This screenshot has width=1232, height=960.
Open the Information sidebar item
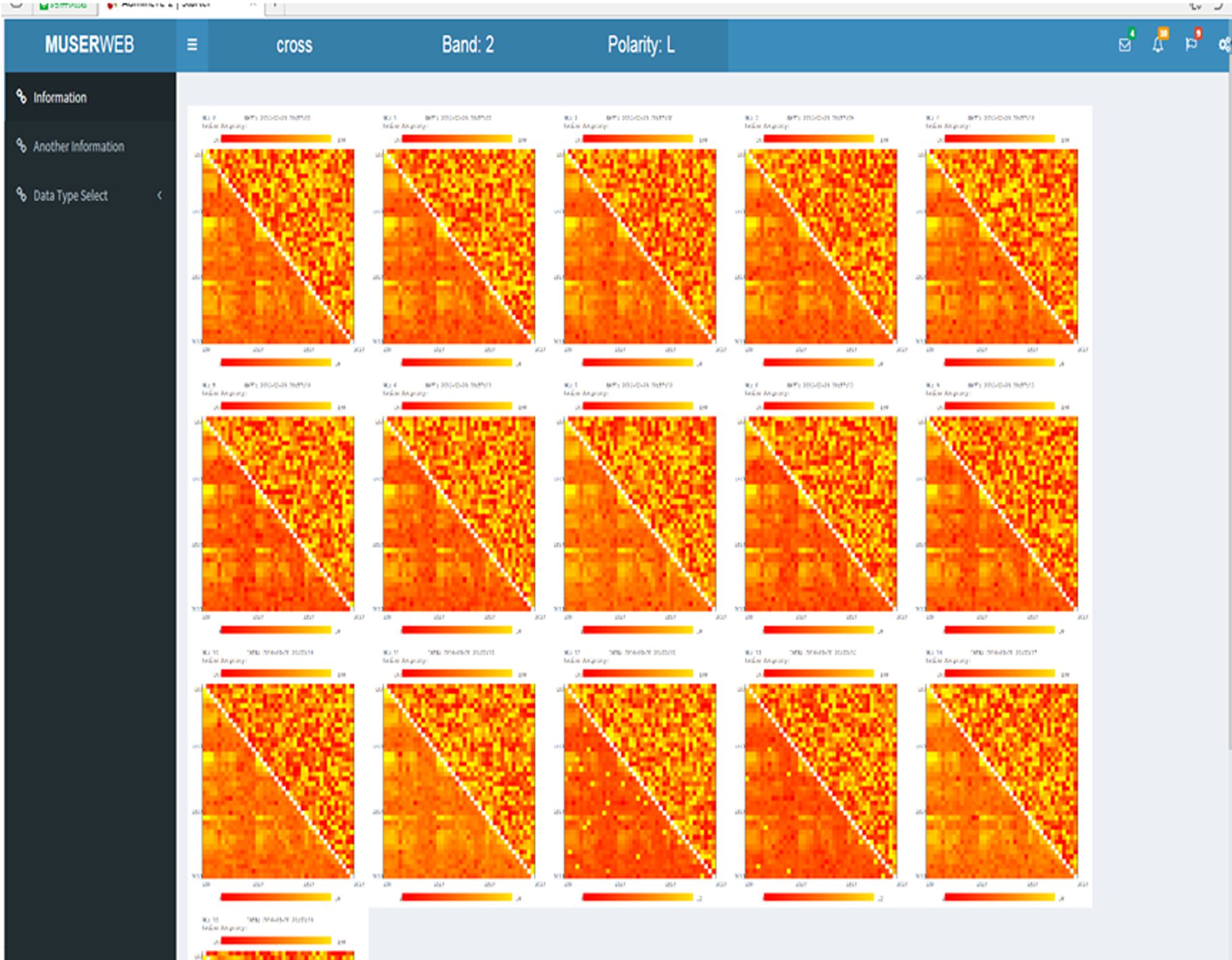coord(60,98)
